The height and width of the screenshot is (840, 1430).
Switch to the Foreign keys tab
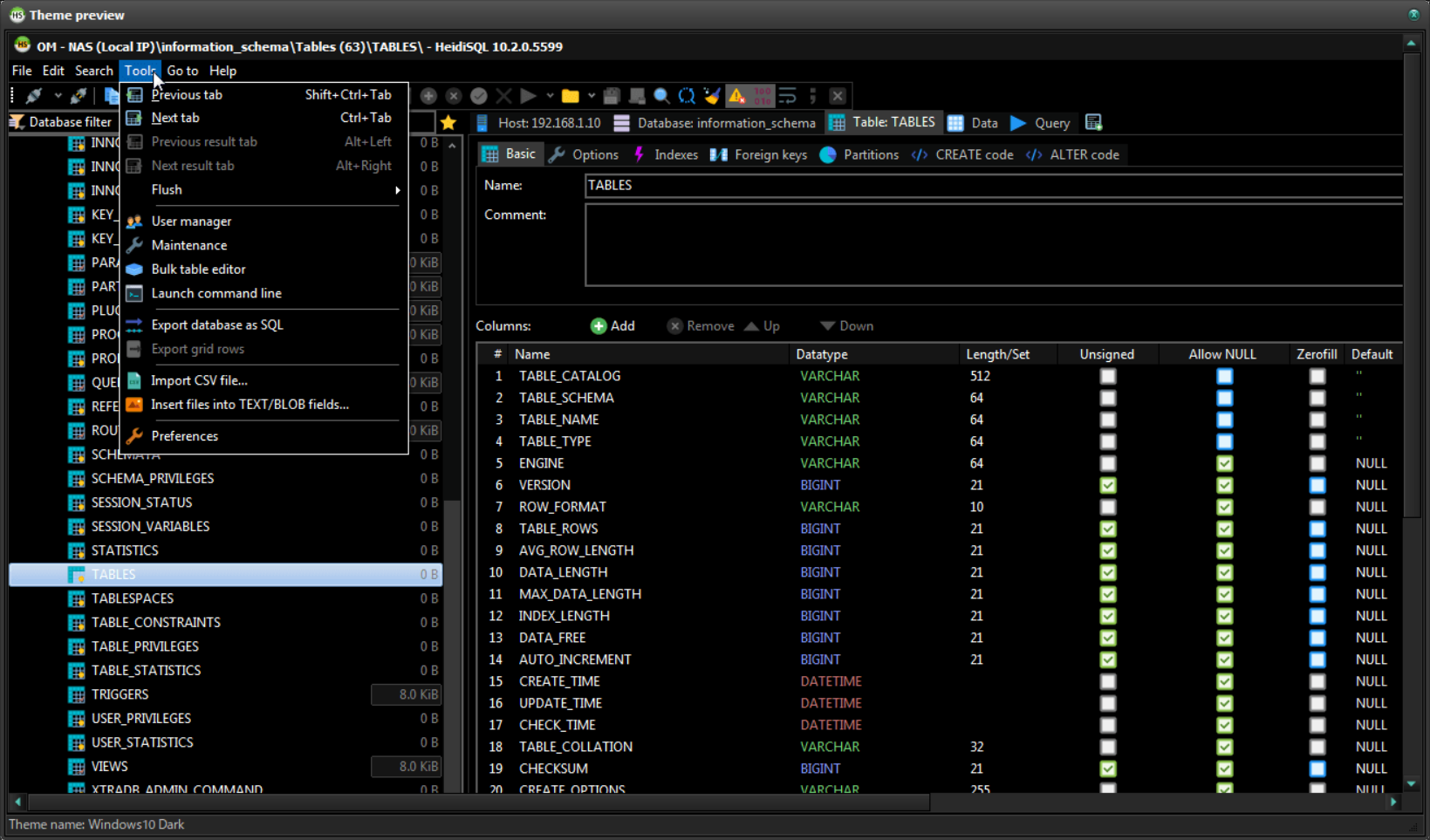(759, 154)
